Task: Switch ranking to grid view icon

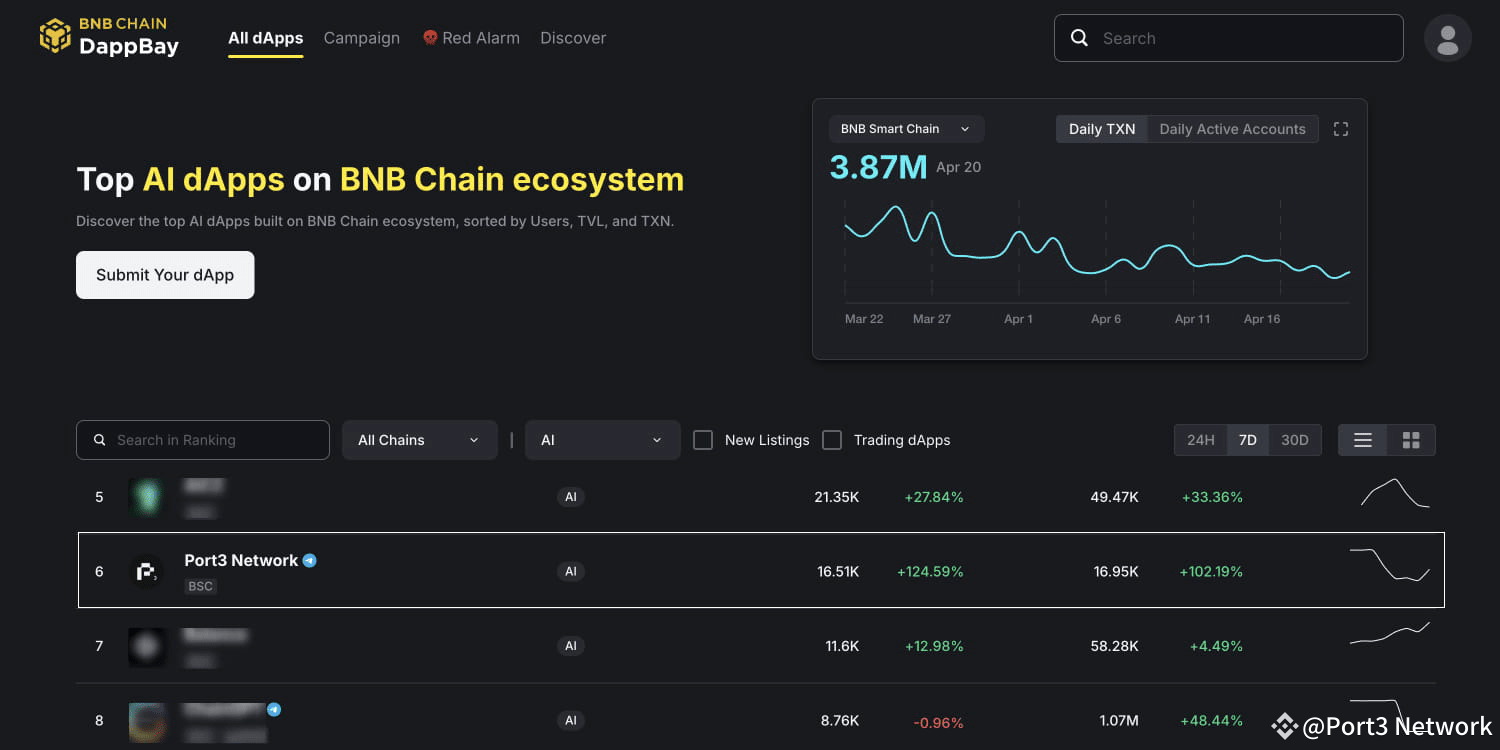Action: pyautogui.click(x=1411, y=439)
